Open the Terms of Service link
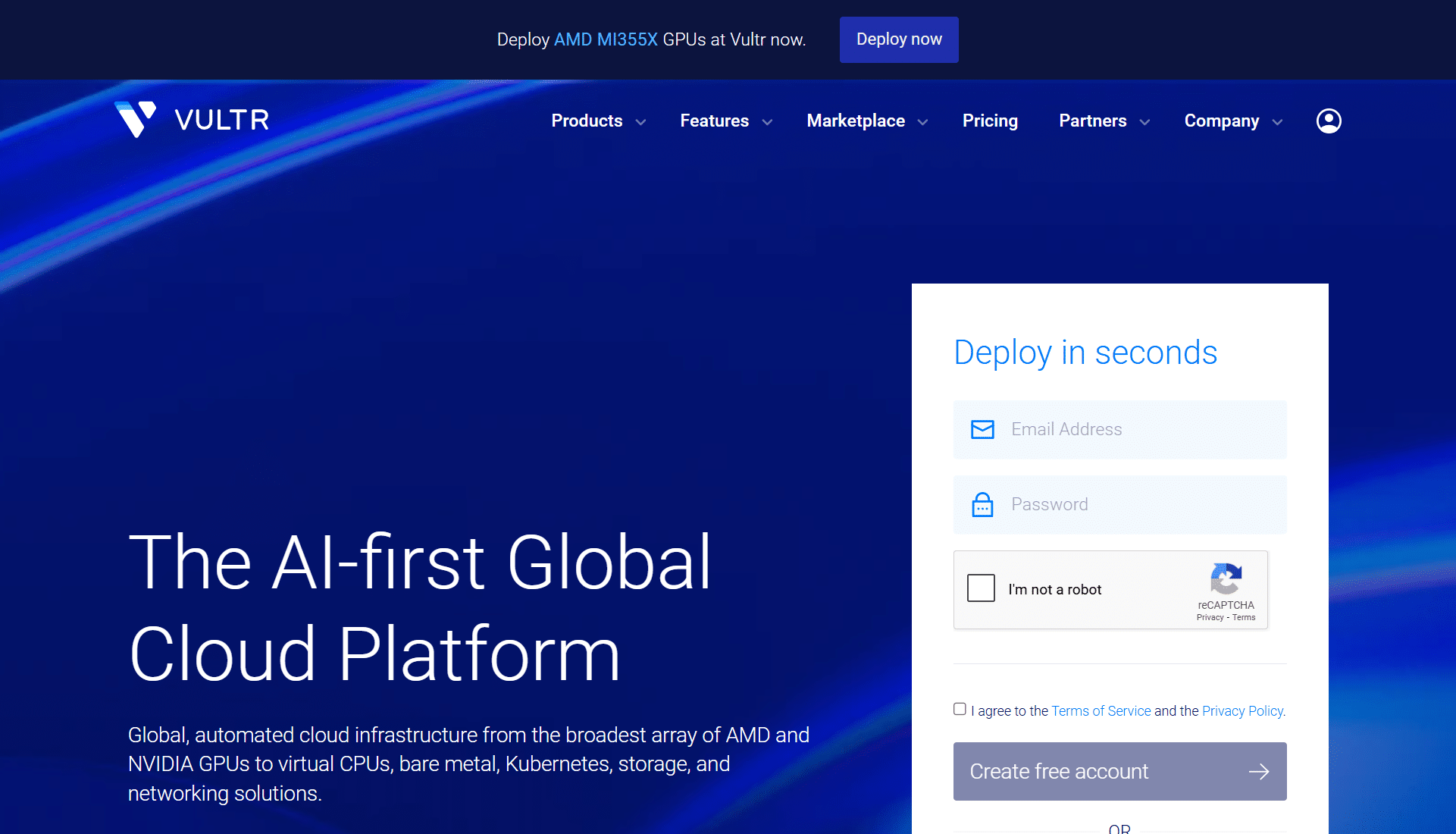Screen dimensions: 1456x834 (1101, 711)
